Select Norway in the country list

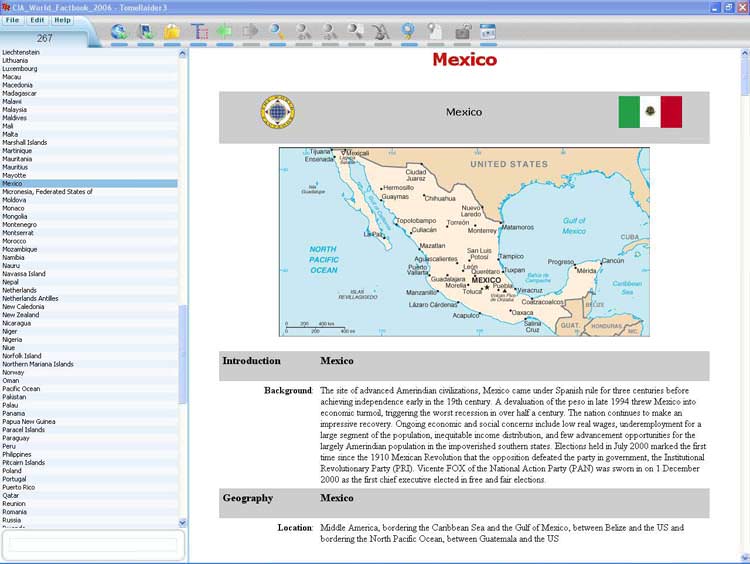(x=13, y=372)
